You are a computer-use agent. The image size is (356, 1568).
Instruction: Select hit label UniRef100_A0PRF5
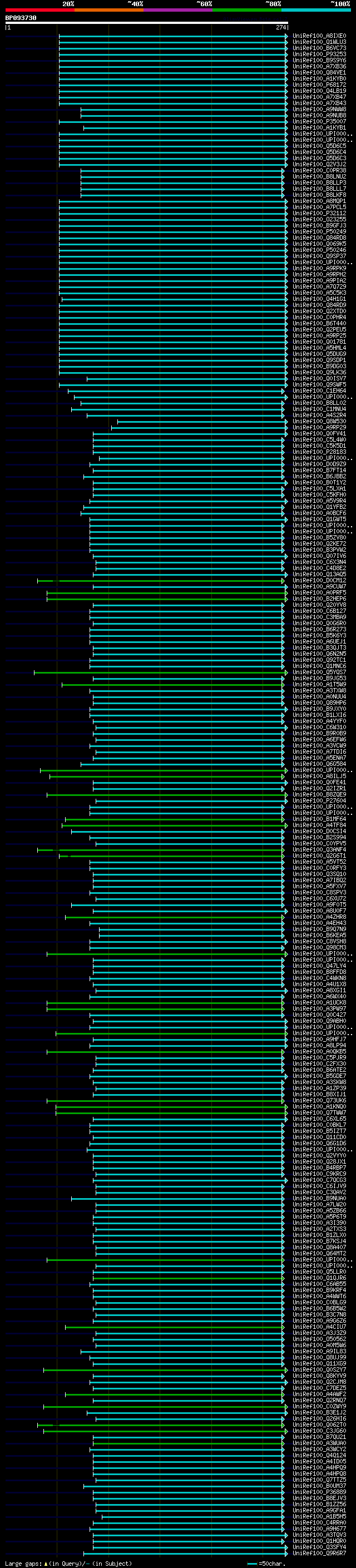[319, 592]
